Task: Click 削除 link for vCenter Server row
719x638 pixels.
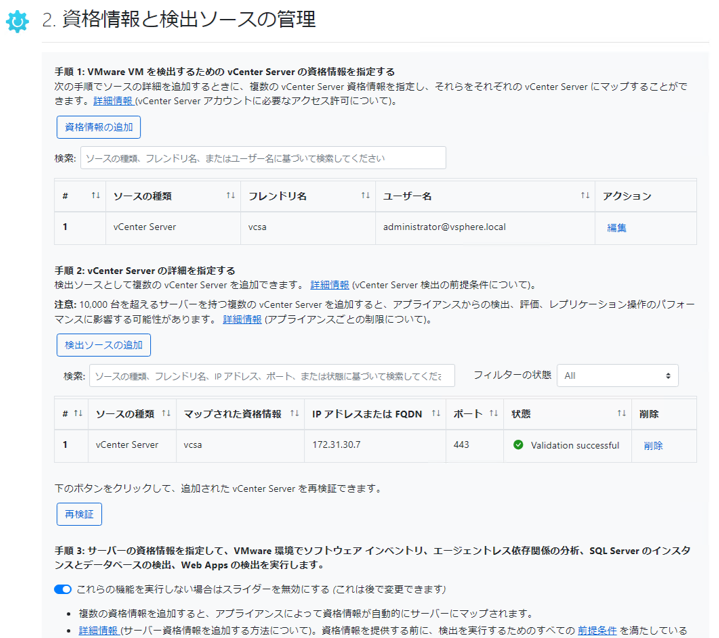Action: coord(653,446)
